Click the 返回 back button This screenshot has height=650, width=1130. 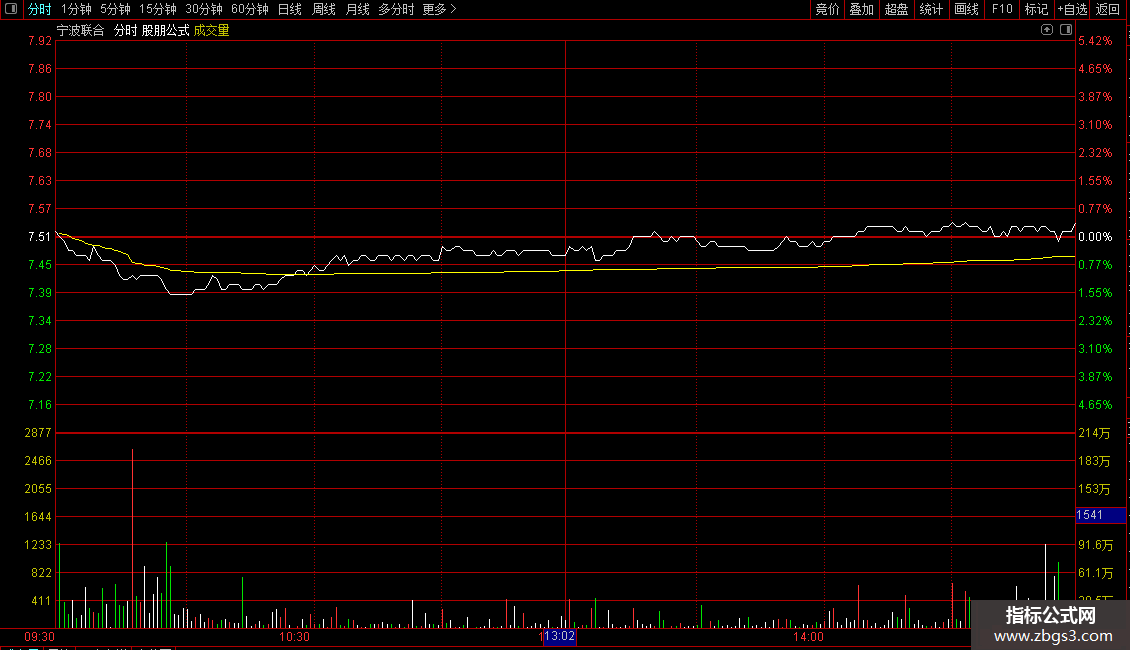(1108, 9)
